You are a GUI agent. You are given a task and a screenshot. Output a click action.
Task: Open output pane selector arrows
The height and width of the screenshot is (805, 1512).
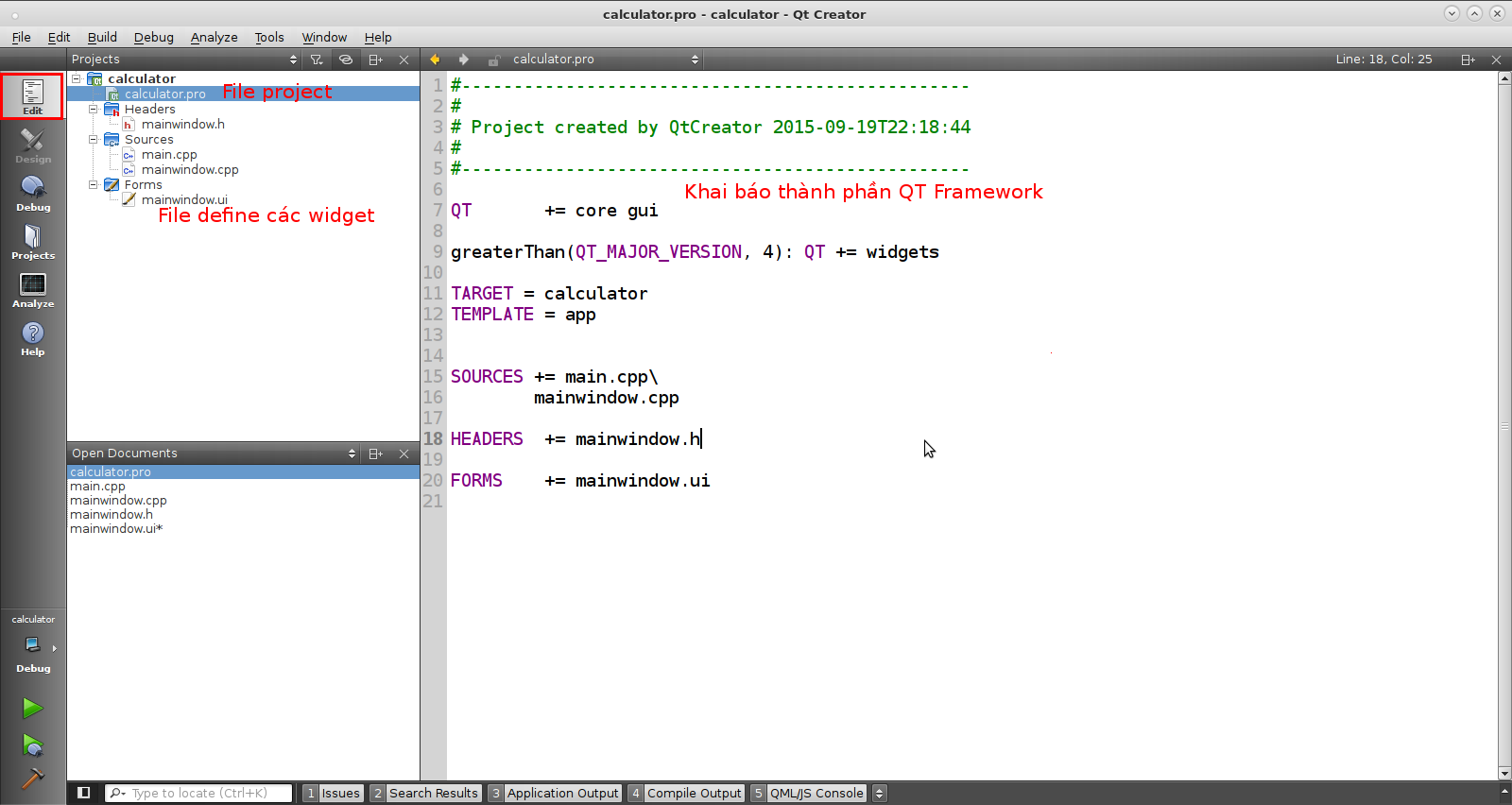(x=879, y=793)
